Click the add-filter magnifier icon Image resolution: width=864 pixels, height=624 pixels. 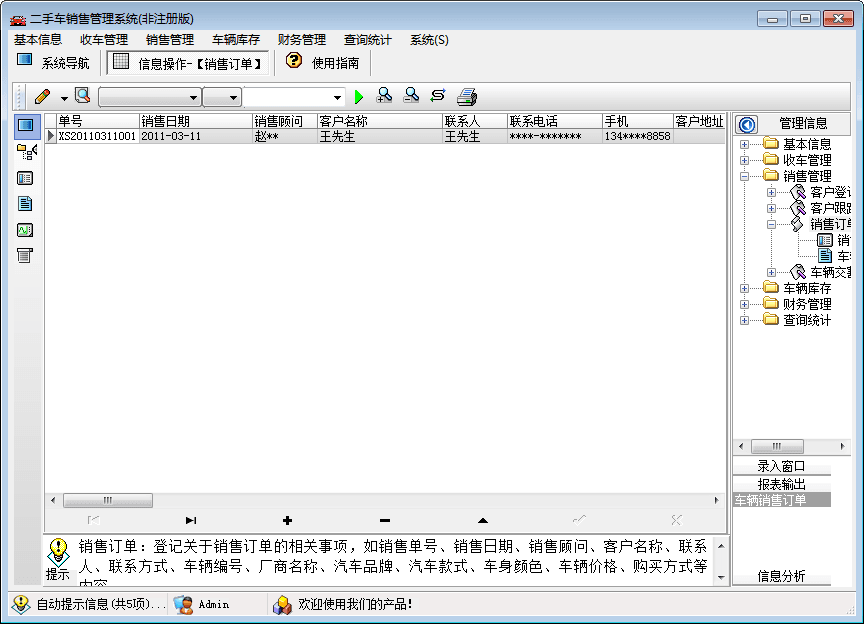(x=384, y=96)
